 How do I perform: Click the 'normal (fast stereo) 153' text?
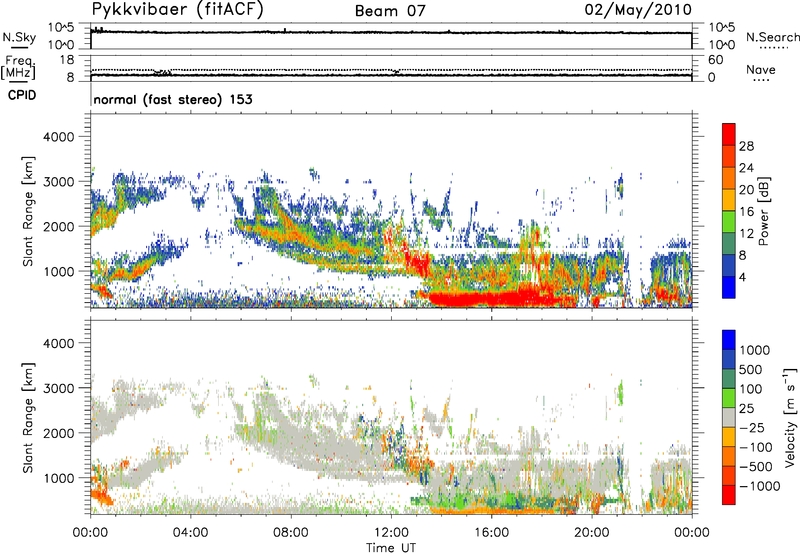173,99
